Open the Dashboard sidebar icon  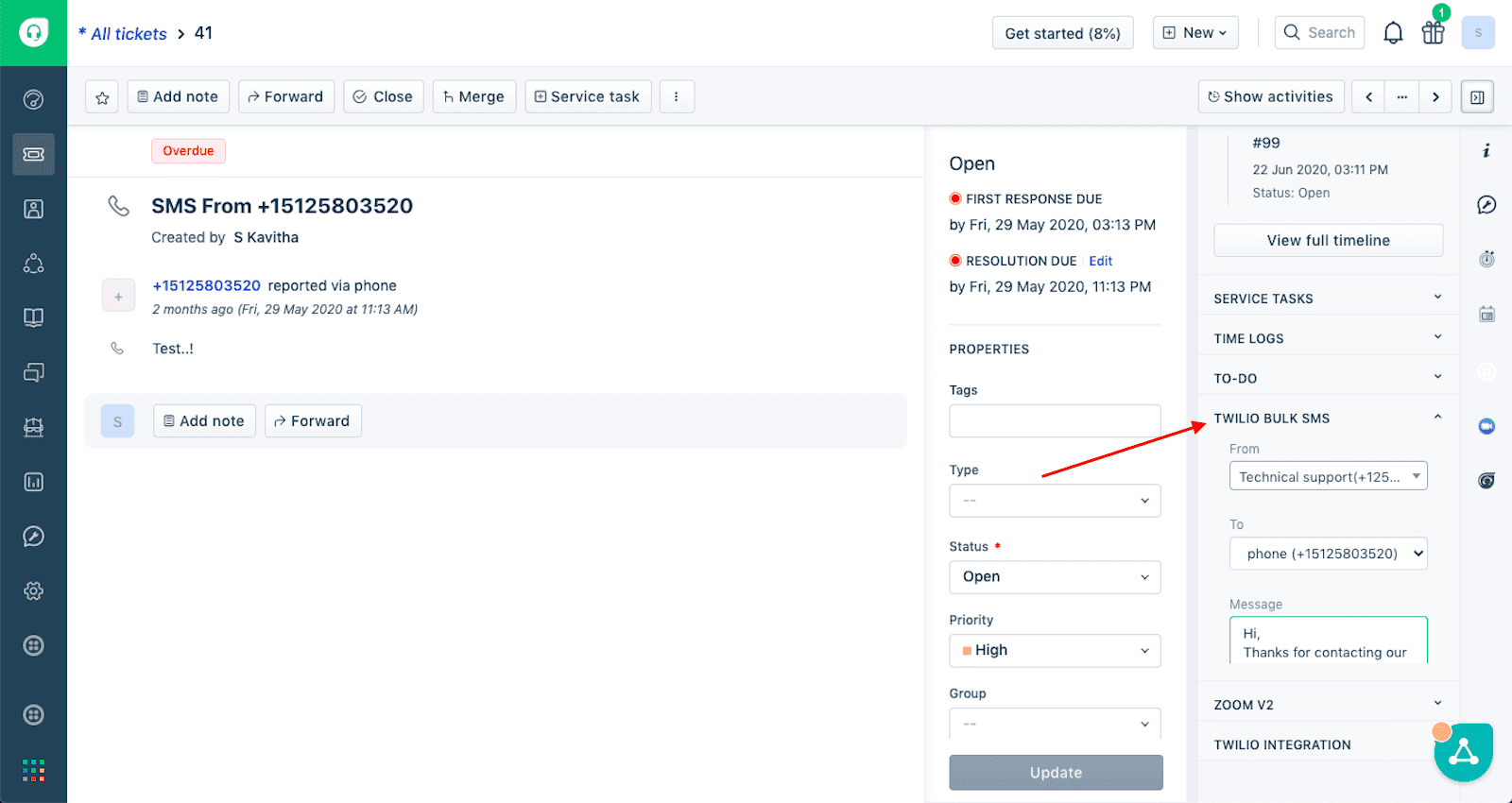[x=33, y=99]
